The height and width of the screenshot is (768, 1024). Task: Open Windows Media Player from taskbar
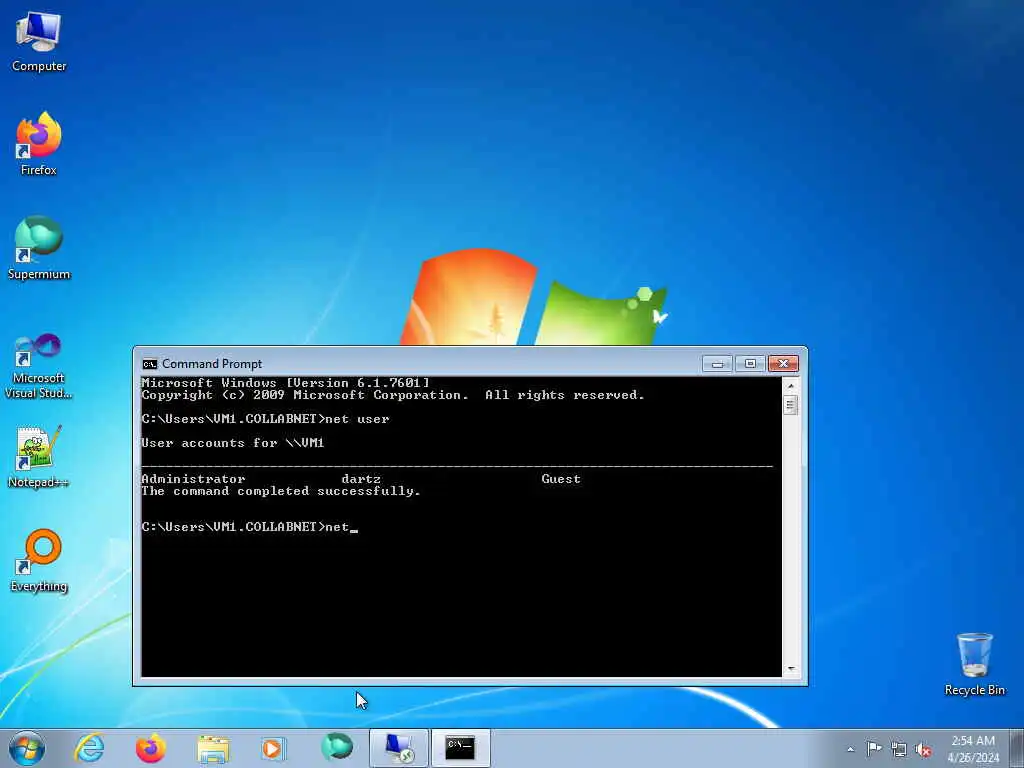(x=273, y=748)
